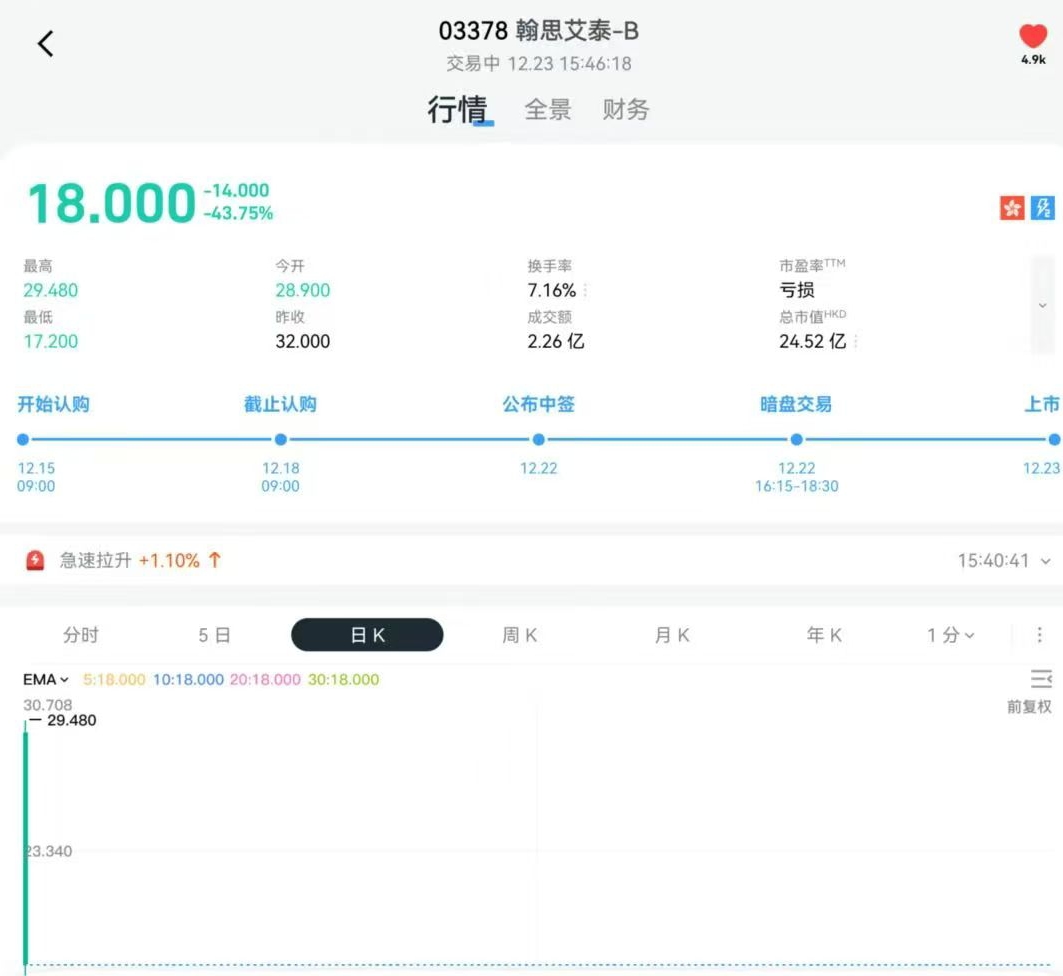Expand the 15:40:41 alert dropdown
Screen dimensions: 1063x976
point(1046,561)
